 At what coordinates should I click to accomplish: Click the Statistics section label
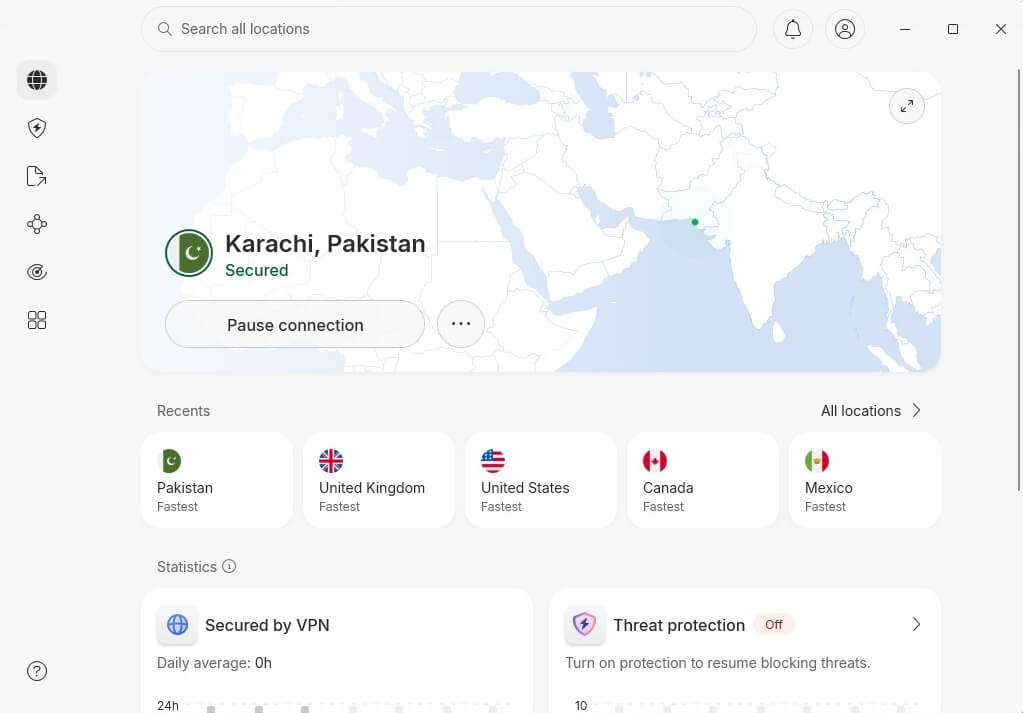pyautogui.click(x=187, y=567)
